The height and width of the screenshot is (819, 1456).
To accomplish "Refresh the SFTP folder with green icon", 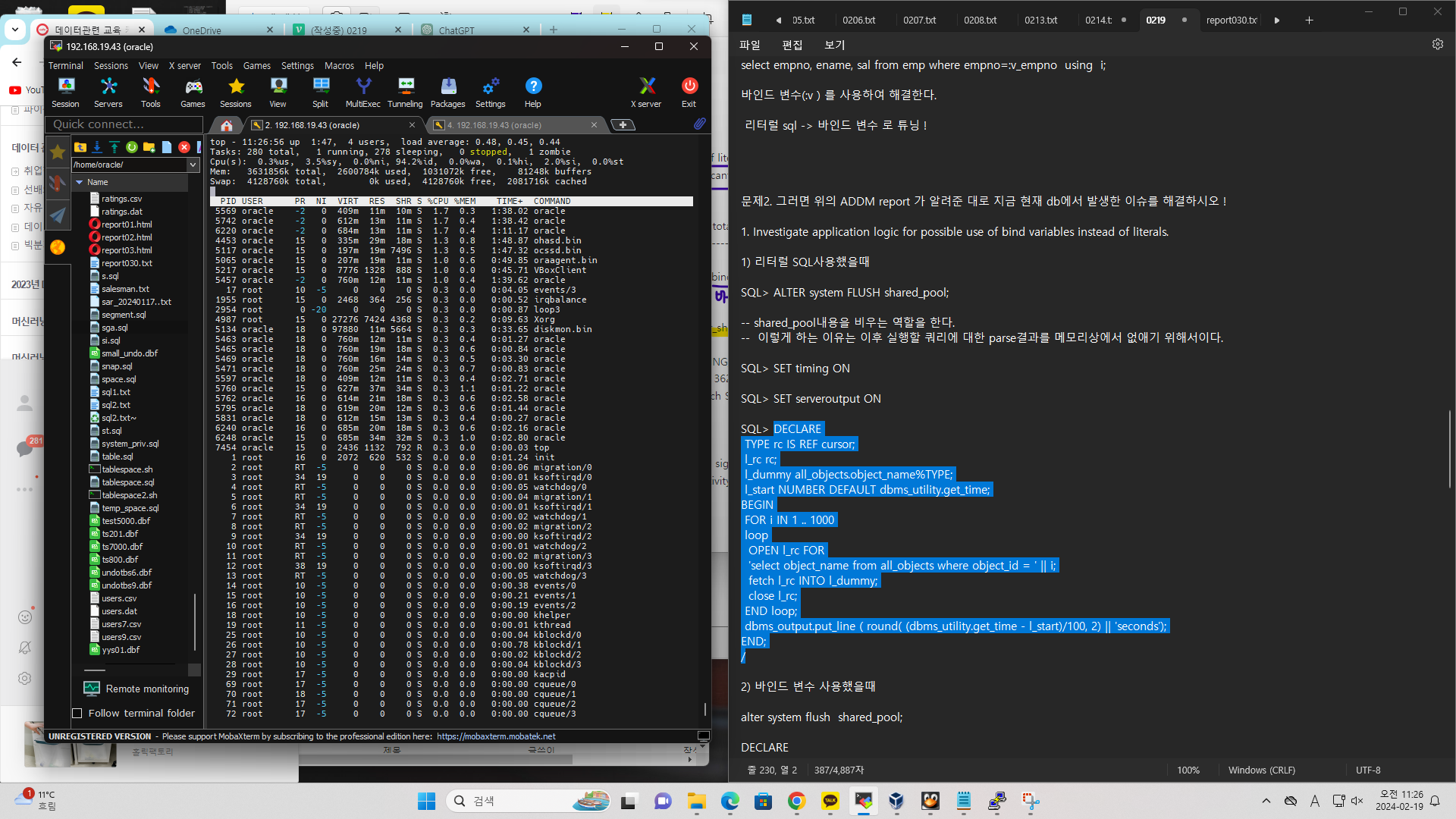I will pos(132,147).
